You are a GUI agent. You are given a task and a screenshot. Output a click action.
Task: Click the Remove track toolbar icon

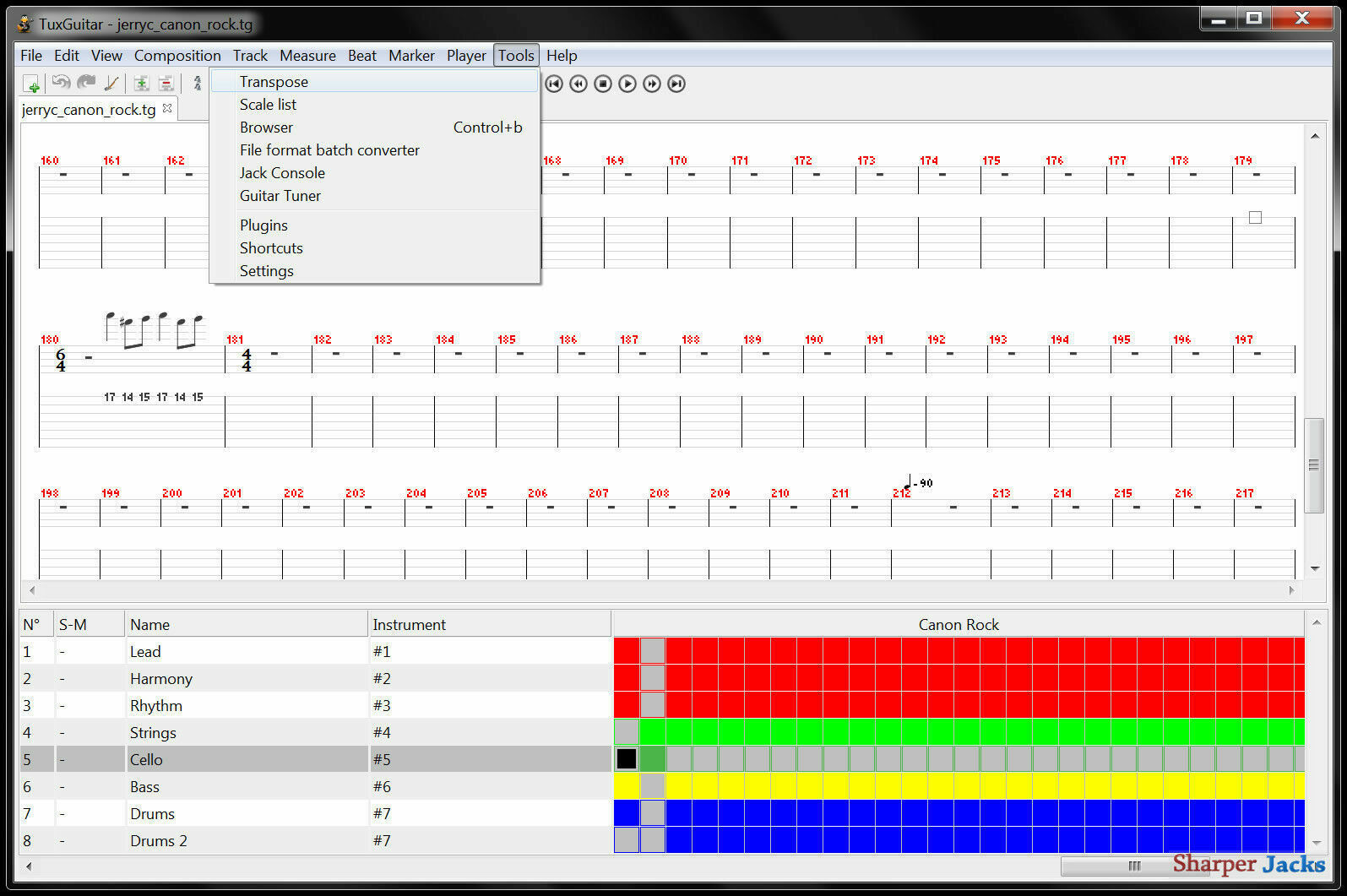(166, 84)
